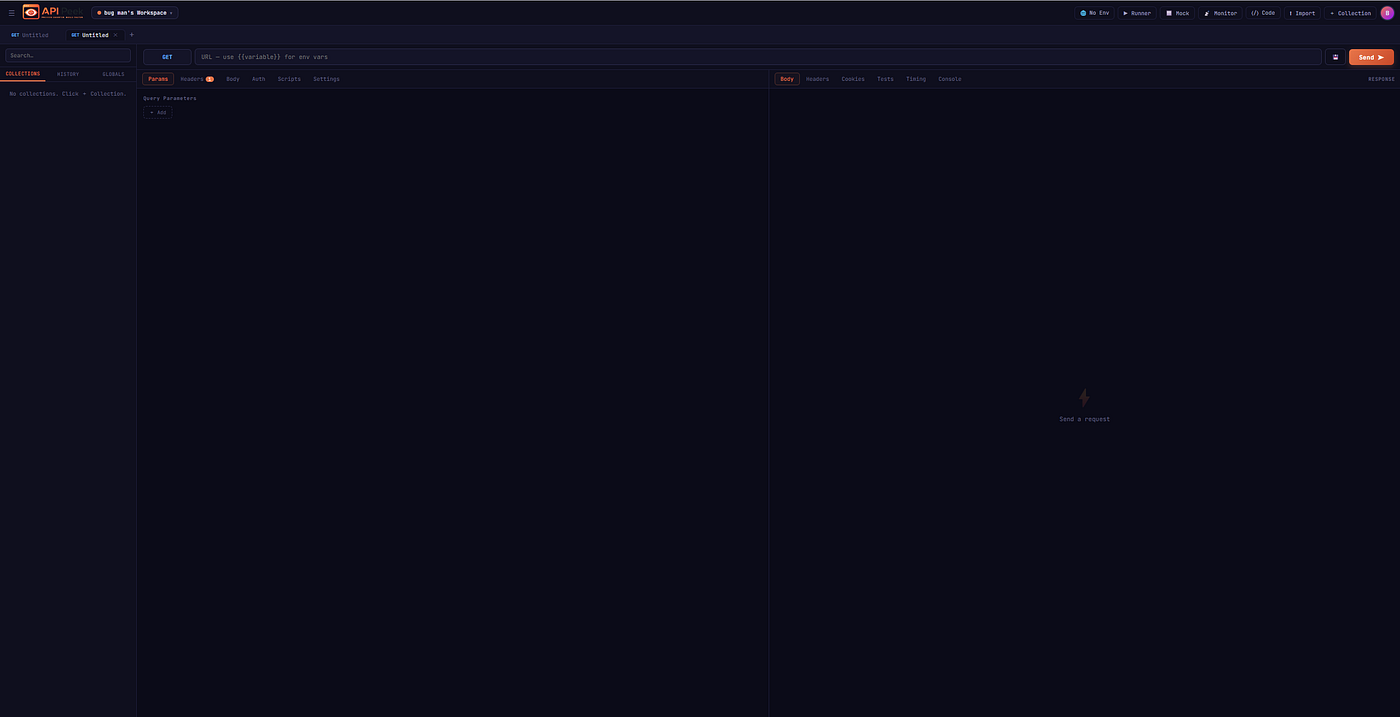Open the Mock button
This screenshot has height=717, width=1400.
click(1177, 13)
